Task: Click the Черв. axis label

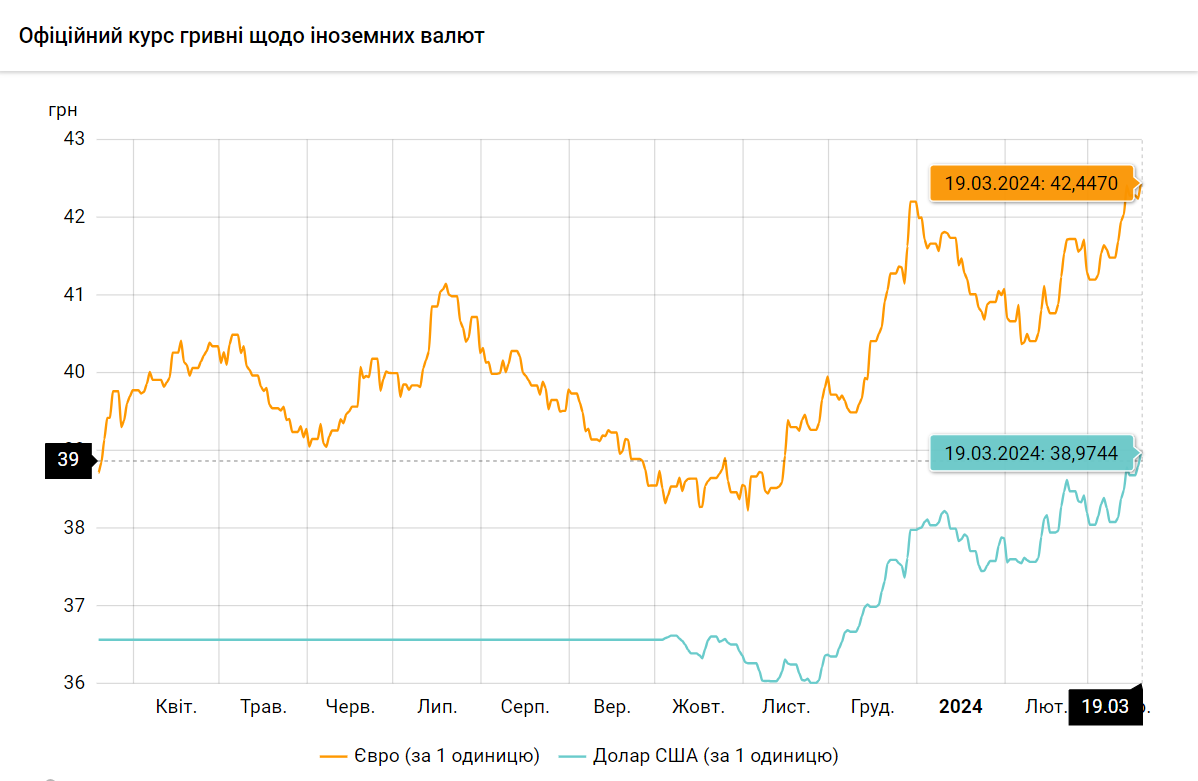Action: [350, 707]
